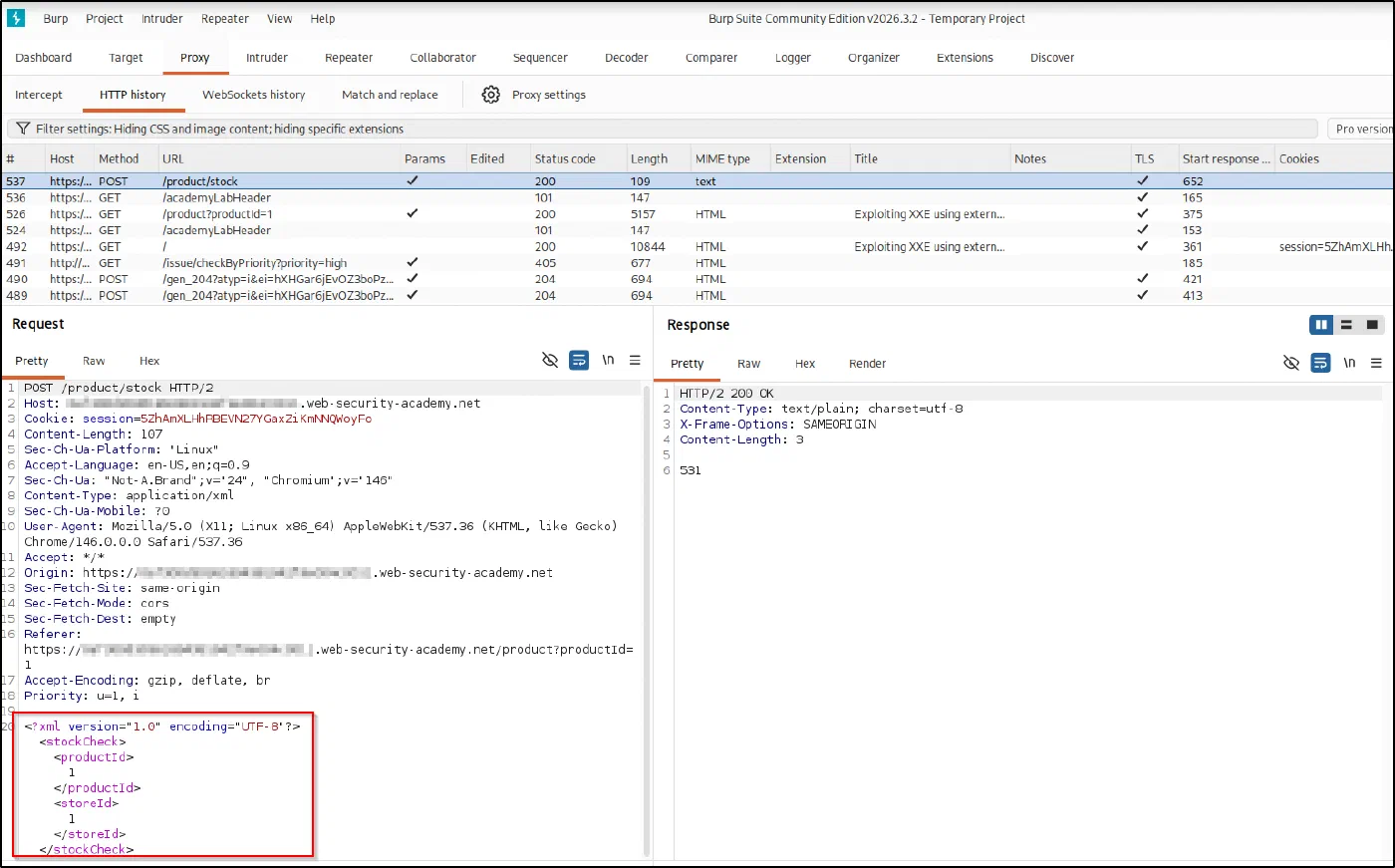1395x868 pixels.
Task: Show the Raw view of the Response
Action: tap(749, 364)
